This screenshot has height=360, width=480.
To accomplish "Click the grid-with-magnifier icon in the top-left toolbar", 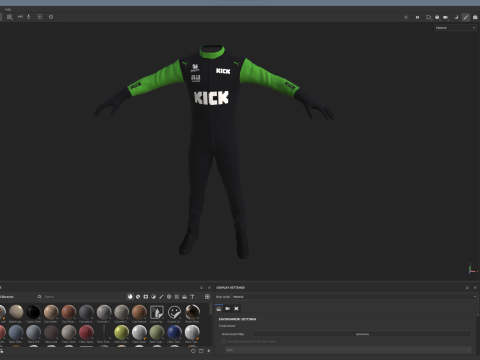I will [x=10, y=17].
